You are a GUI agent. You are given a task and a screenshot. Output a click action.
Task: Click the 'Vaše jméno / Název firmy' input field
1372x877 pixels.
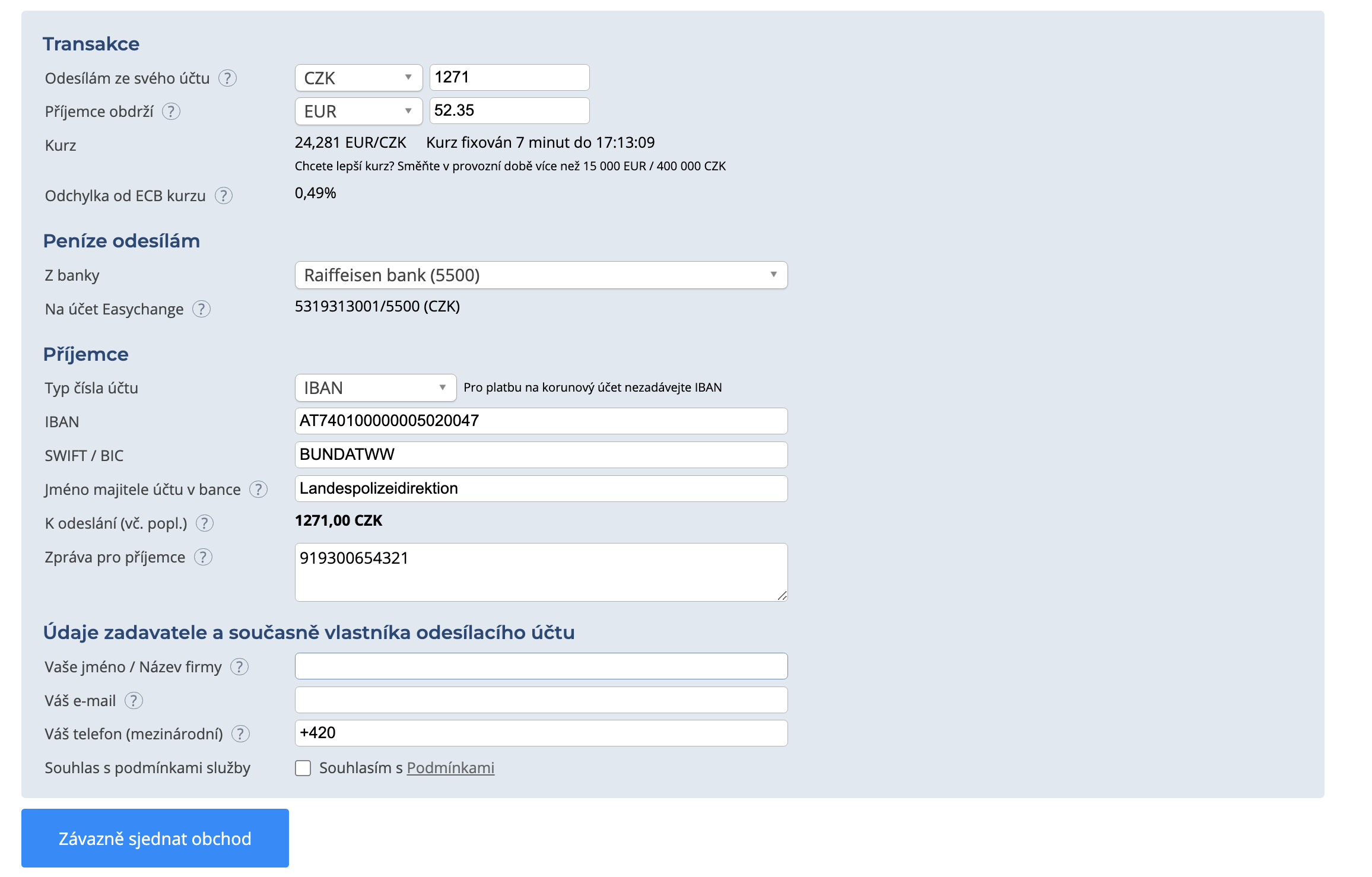pyautogui.click(x=541, y=666)
